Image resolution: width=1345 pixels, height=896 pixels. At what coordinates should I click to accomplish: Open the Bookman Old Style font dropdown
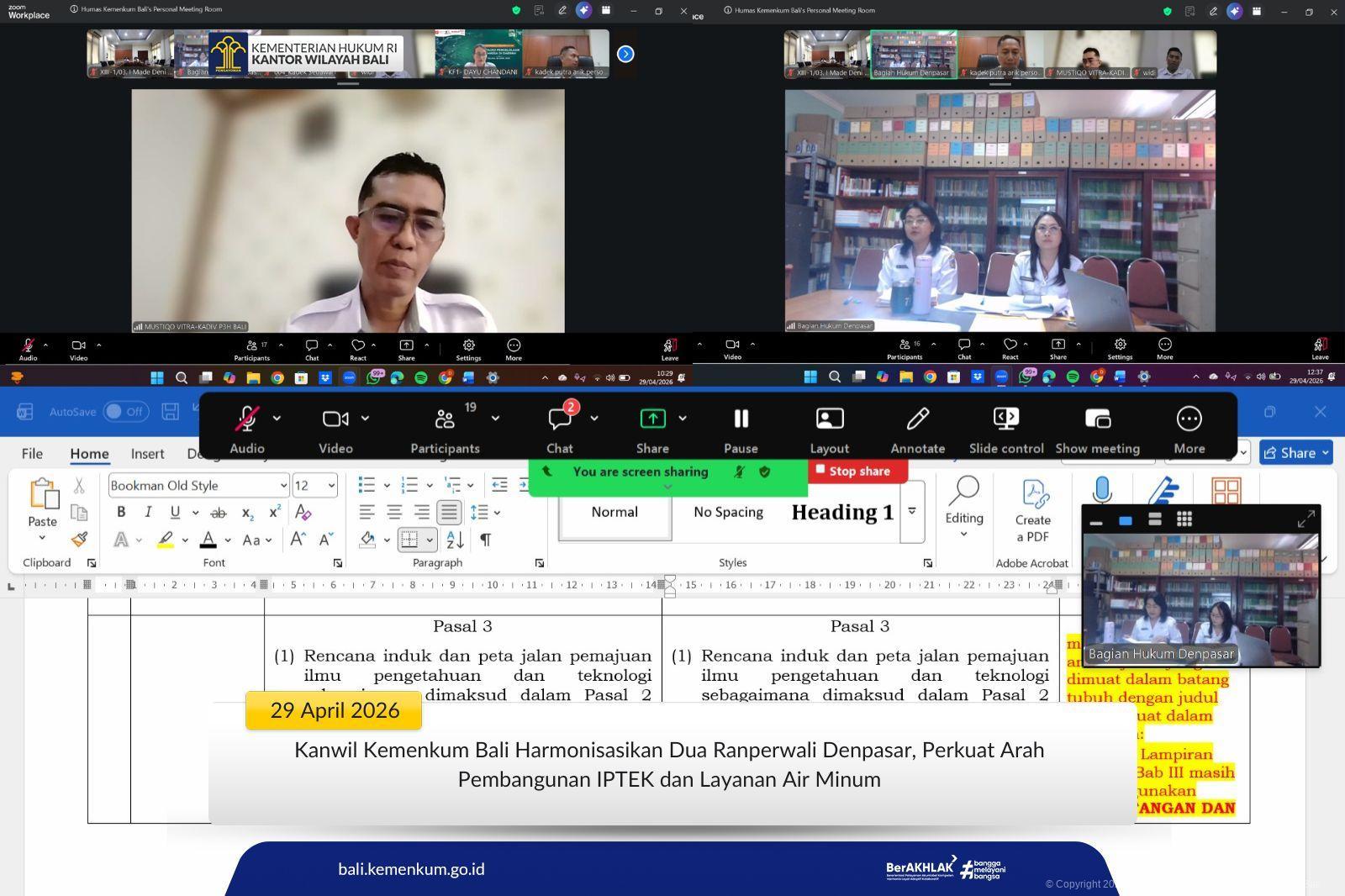[x=282, y=486]
